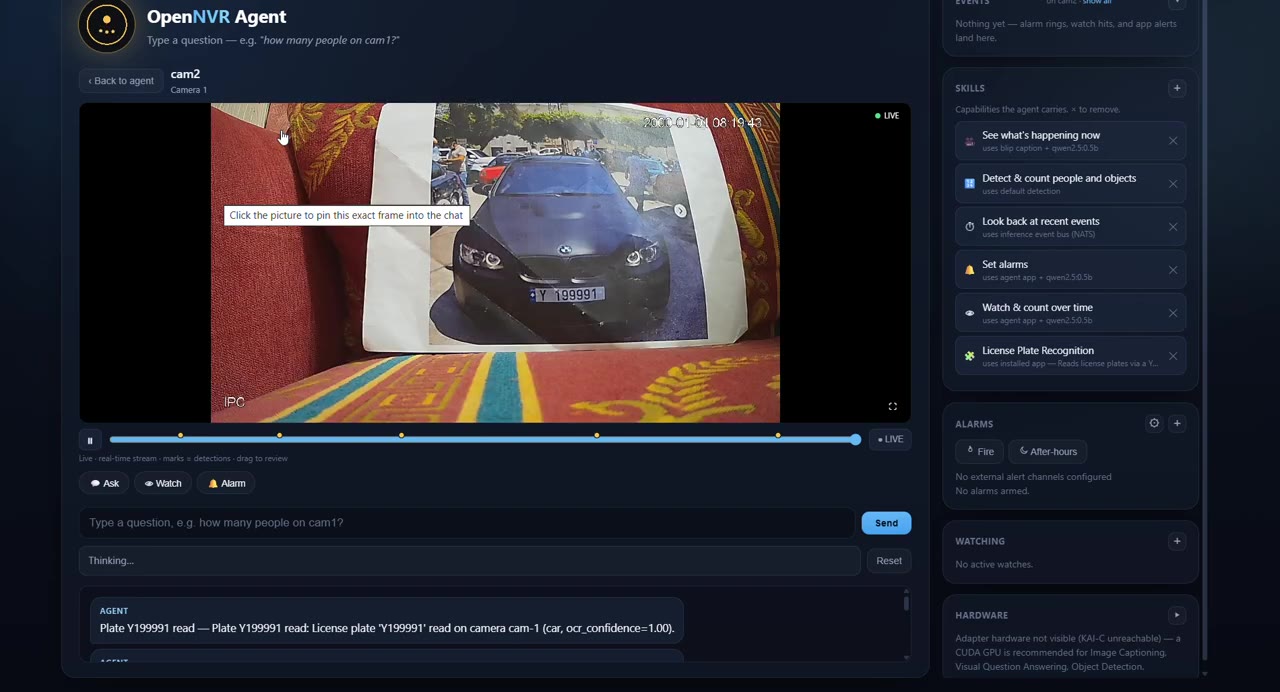Image resolution: width=1280 pixels, height=692 pixels.
Task: Open the 'Set alarms' skill card
Action: pyautogui.click(x=1070, y=270)
